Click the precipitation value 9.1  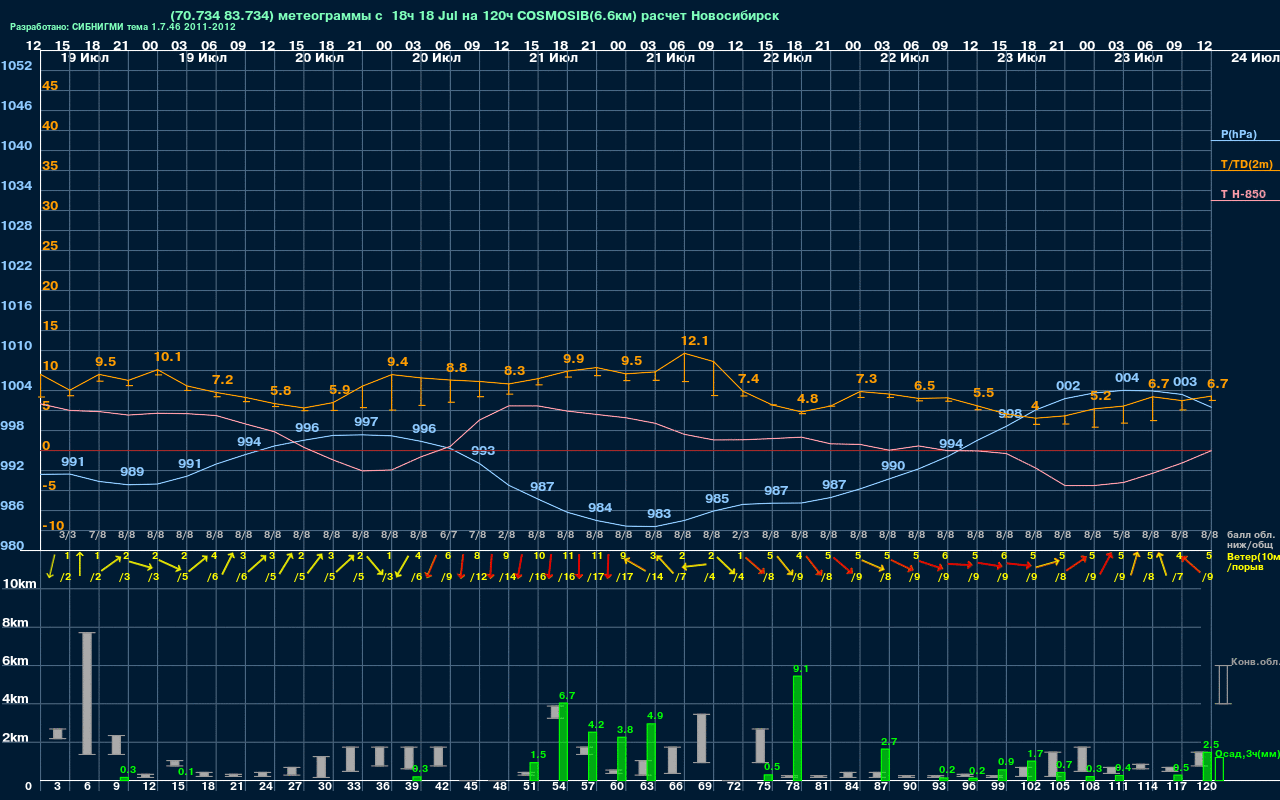801,669
